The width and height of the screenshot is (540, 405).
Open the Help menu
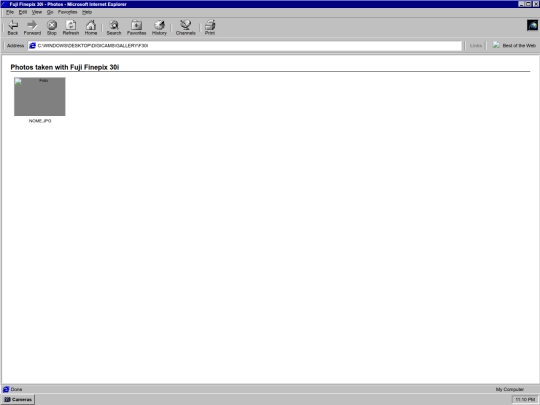point(87,12)
